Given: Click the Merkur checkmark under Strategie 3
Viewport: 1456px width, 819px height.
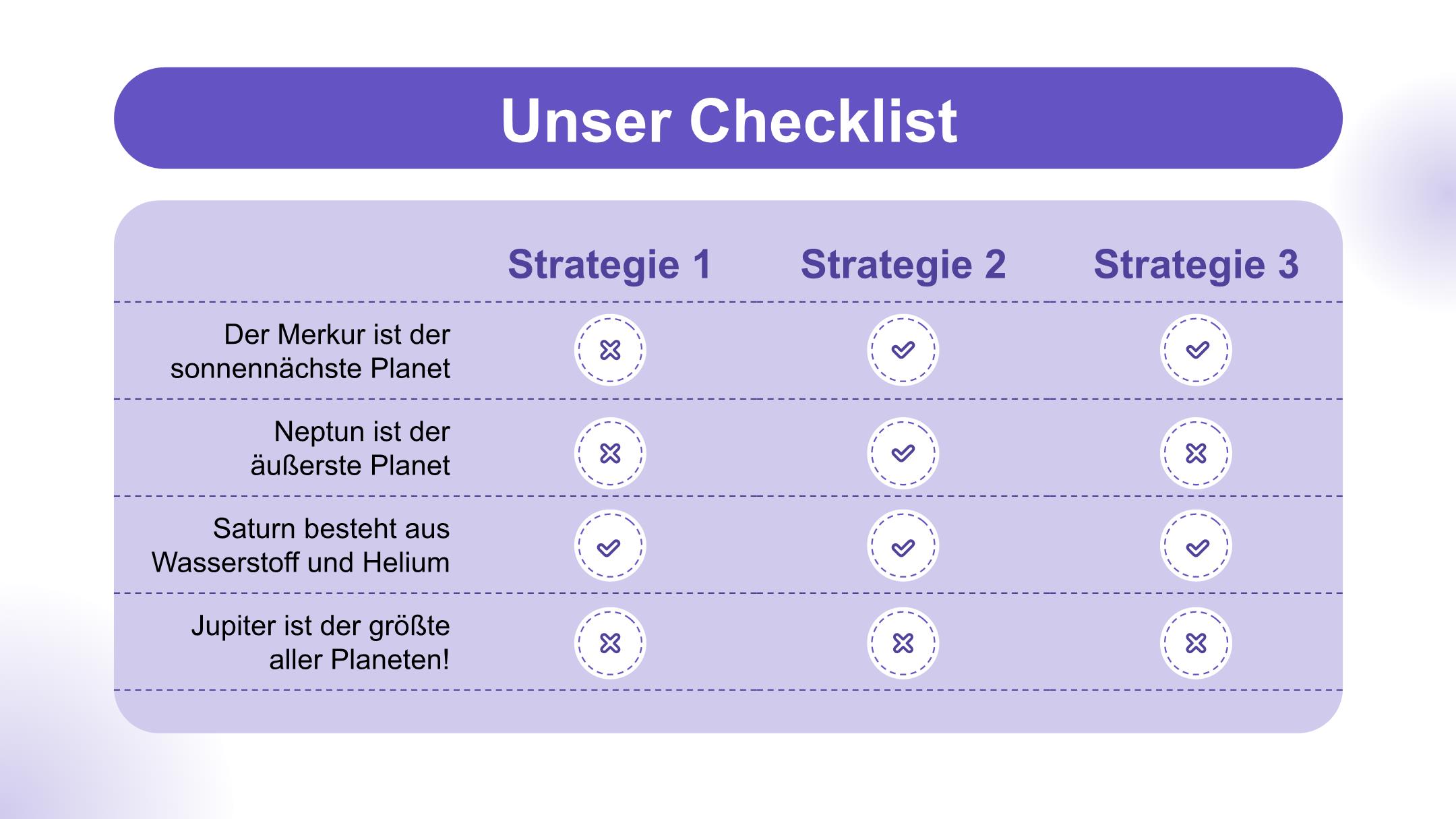Looking at the screenshot, I should [1196, 350].
